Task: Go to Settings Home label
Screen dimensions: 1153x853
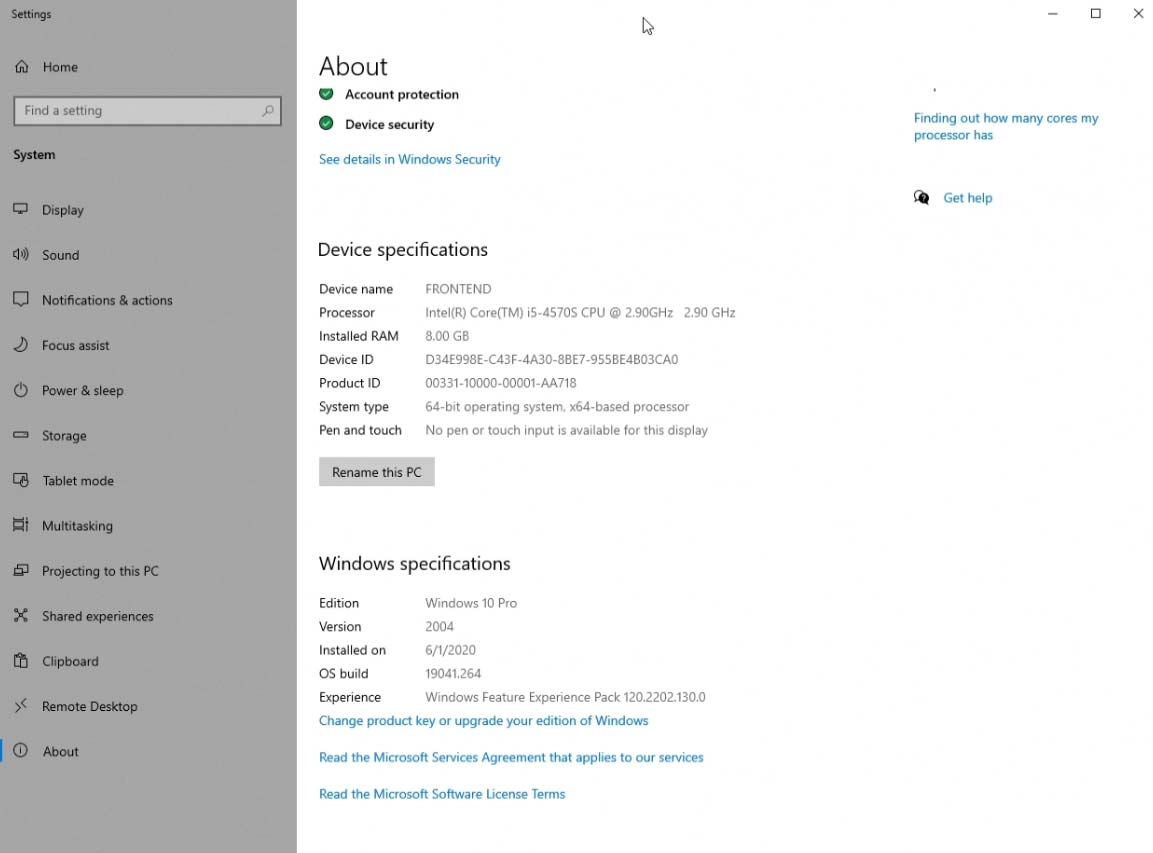Action: [x=60, y=67]
